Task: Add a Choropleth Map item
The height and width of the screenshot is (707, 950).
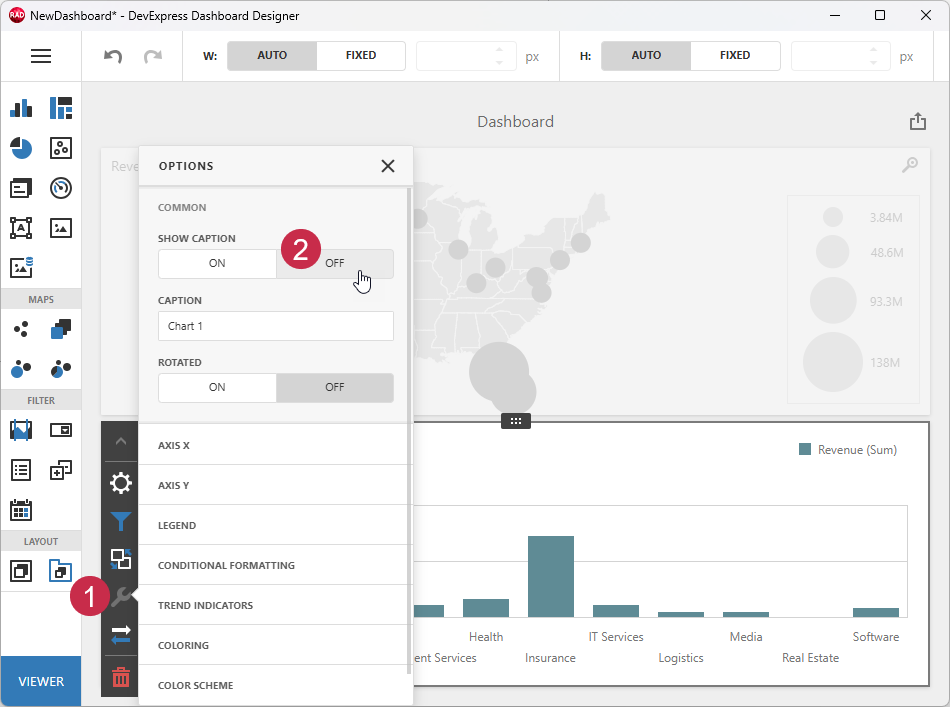Action: 60,328
